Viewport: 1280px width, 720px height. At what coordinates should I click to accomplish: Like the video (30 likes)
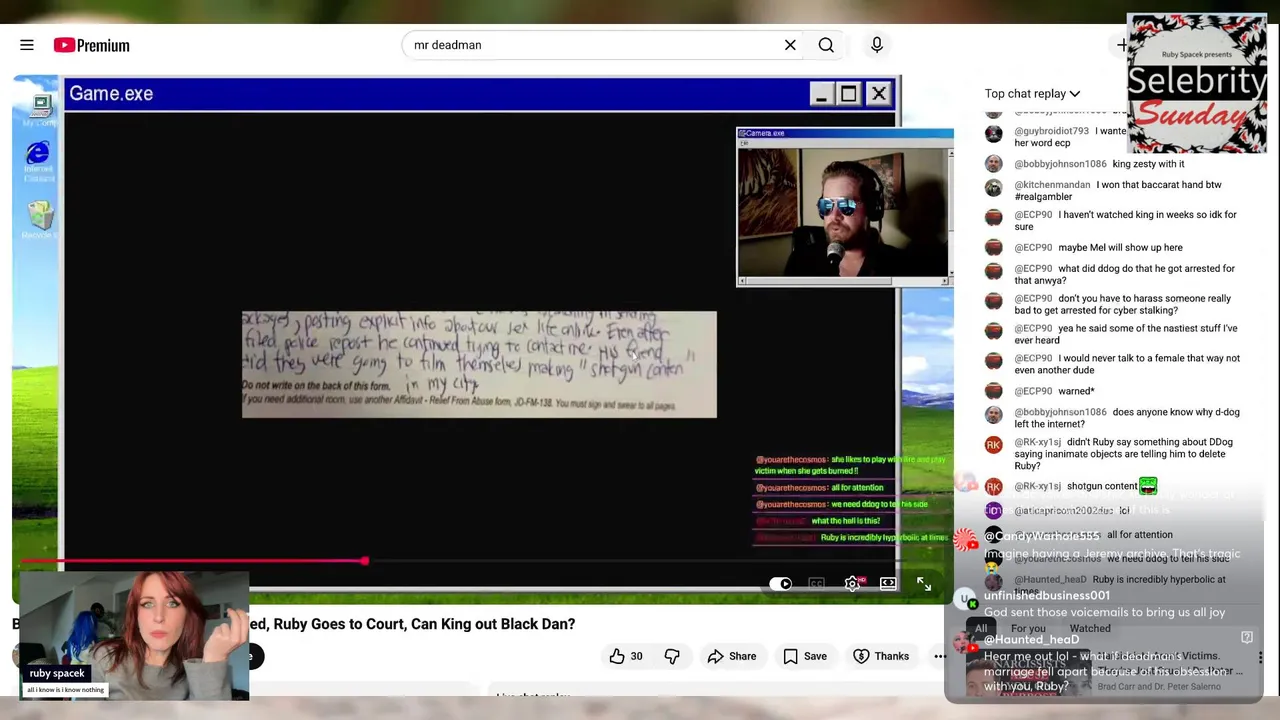coord(626,656)
